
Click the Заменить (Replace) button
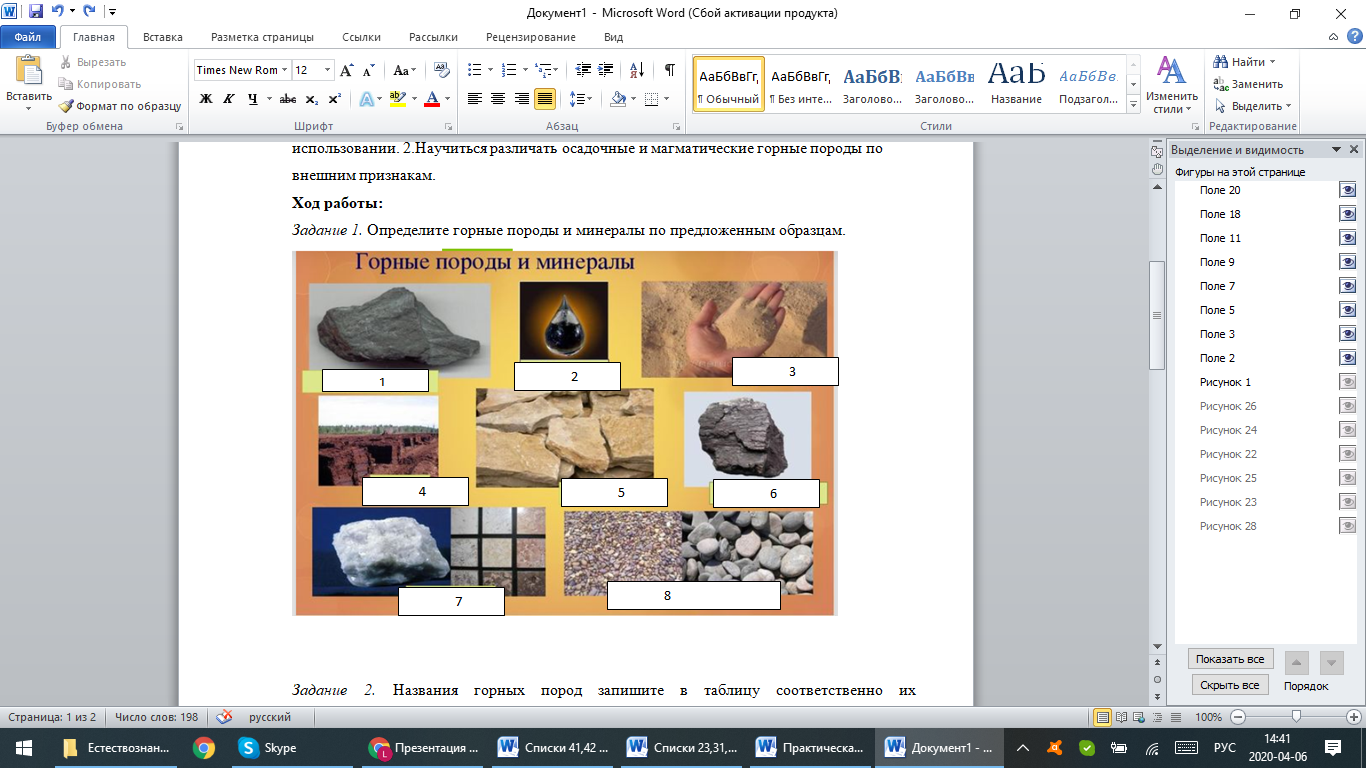(1249, 84)
